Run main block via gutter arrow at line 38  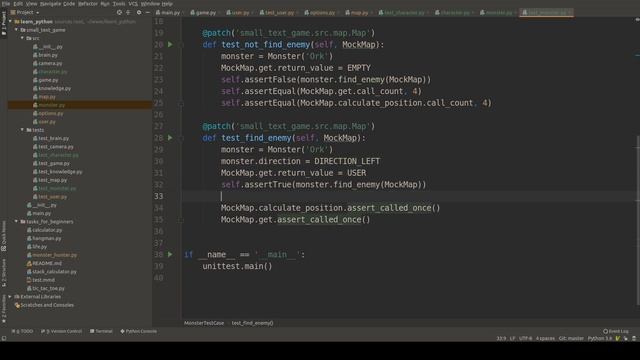click(170, 255)
